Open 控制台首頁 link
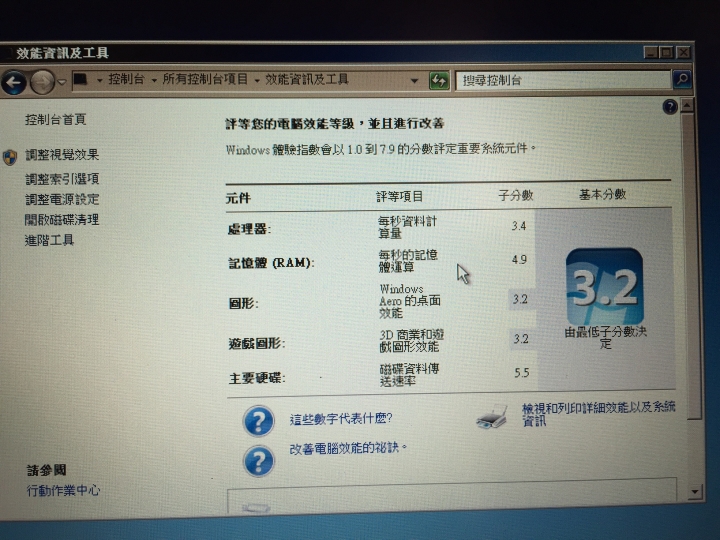 (56, 120)
